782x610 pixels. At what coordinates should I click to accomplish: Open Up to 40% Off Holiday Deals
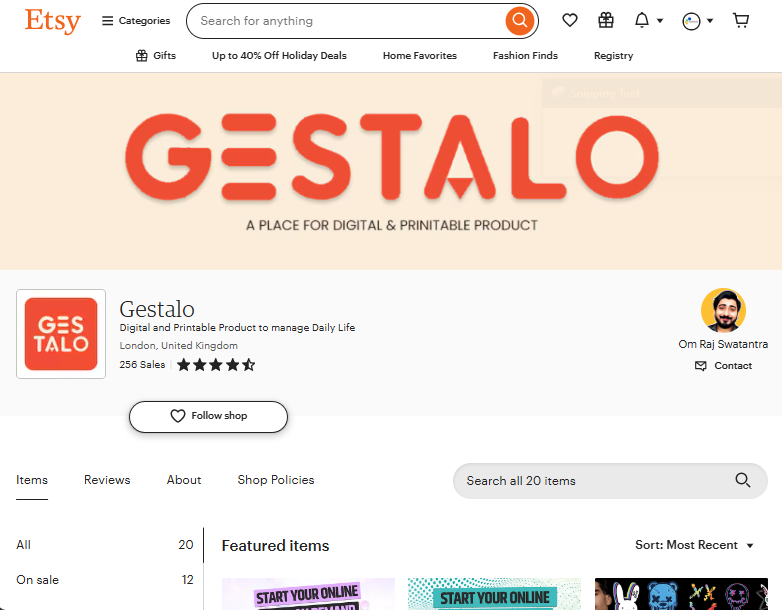[x=279, y=55]
